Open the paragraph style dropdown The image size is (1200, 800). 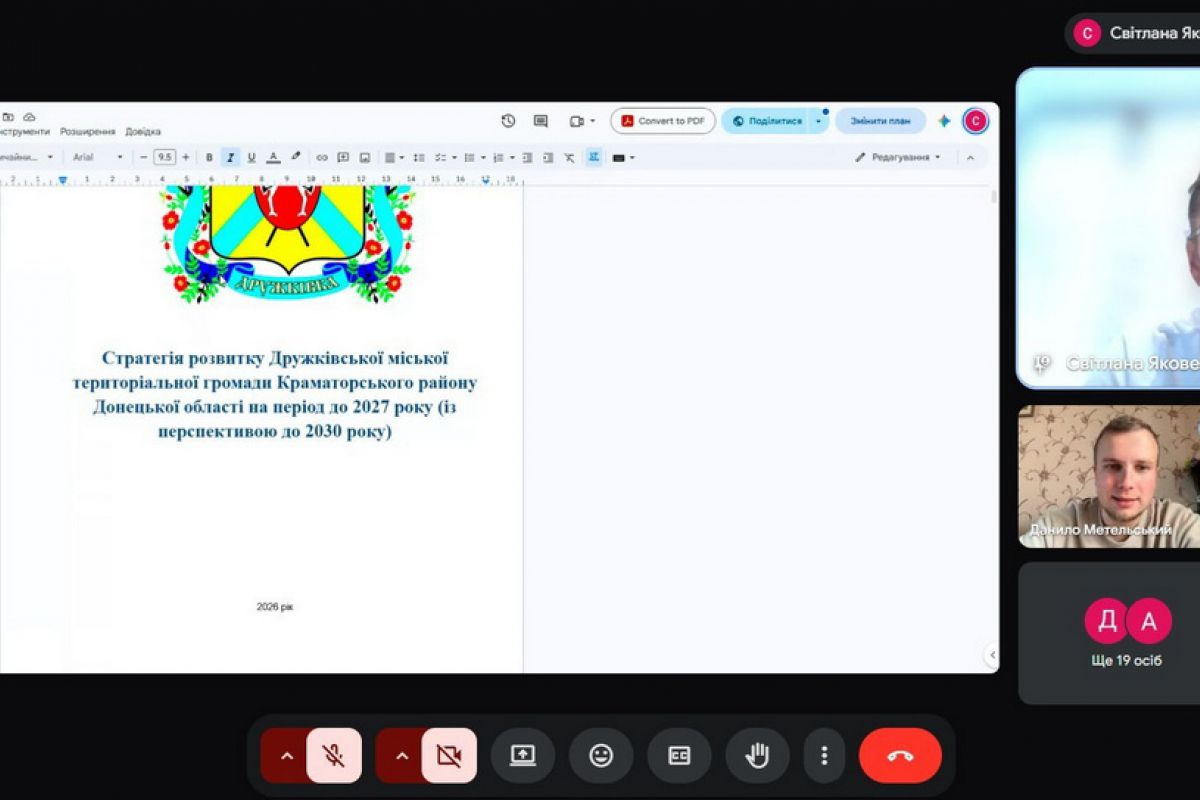pyautogui.click(x=28, y=157)
